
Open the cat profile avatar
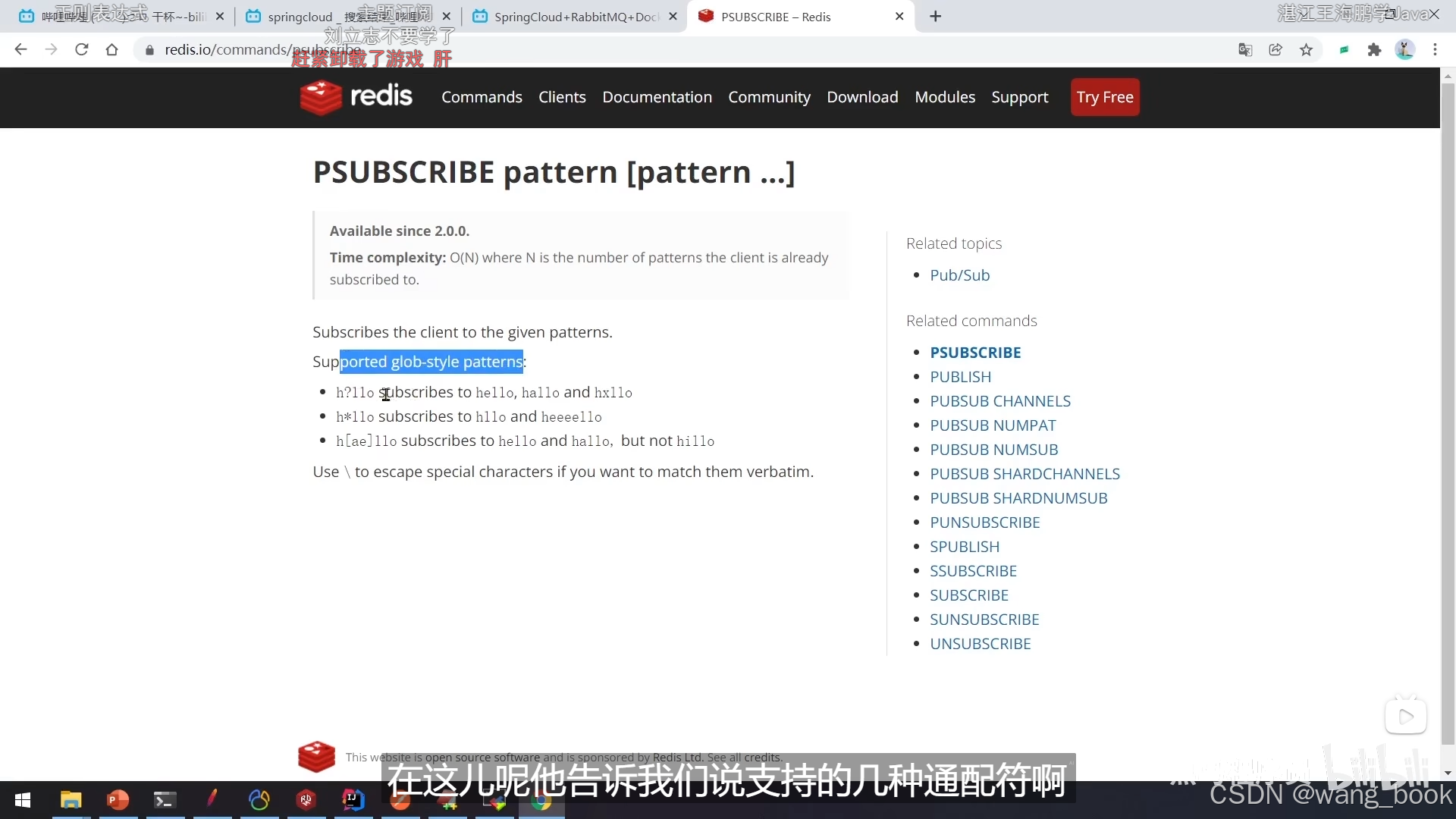click(x=1404, y=49)
